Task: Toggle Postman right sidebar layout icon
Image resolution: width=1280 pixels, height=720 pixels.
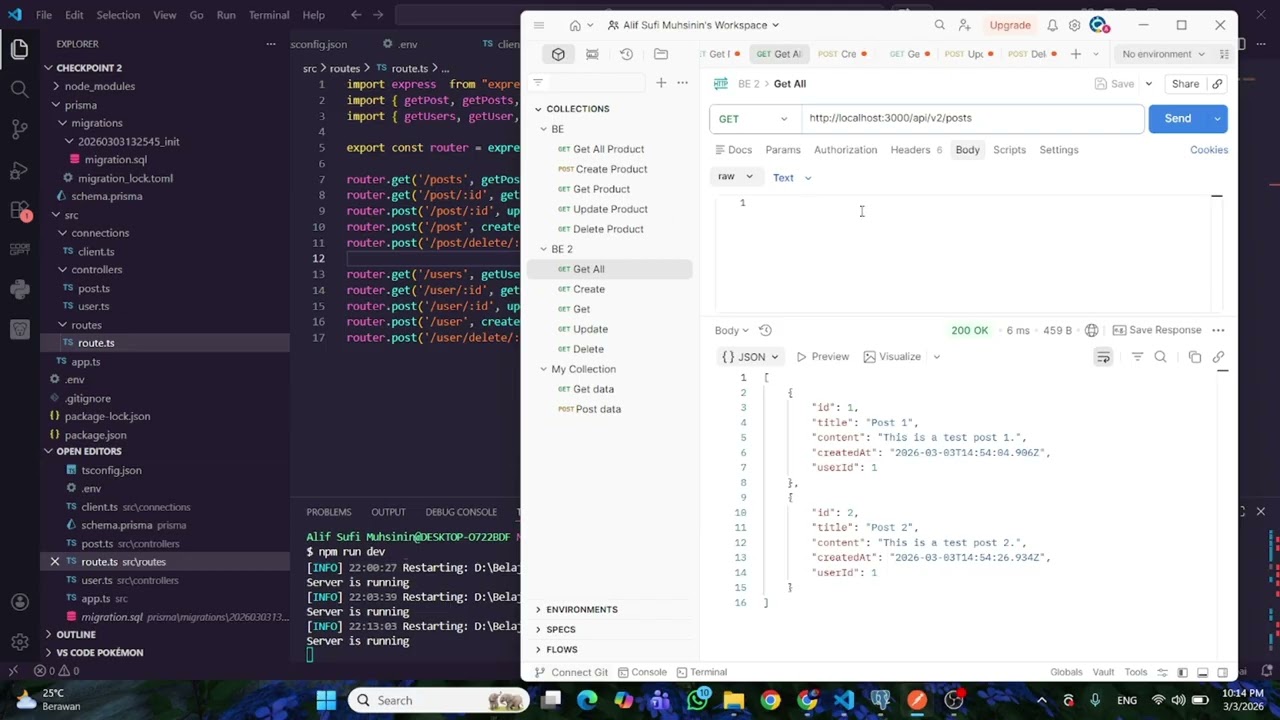Action: tap(1223, 672)
